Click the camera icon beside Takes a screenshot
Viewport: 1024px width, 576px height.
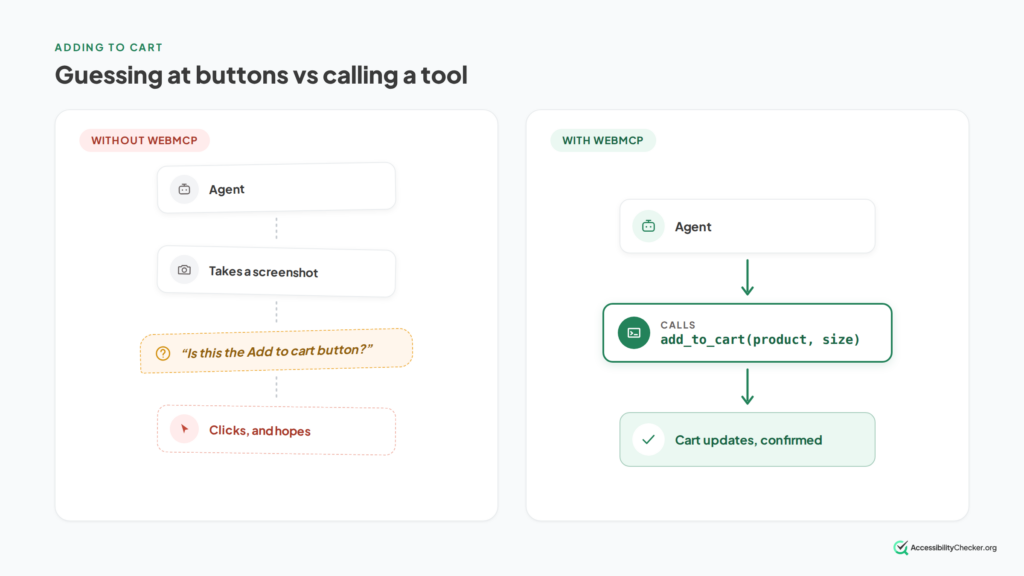coord(184,270)
